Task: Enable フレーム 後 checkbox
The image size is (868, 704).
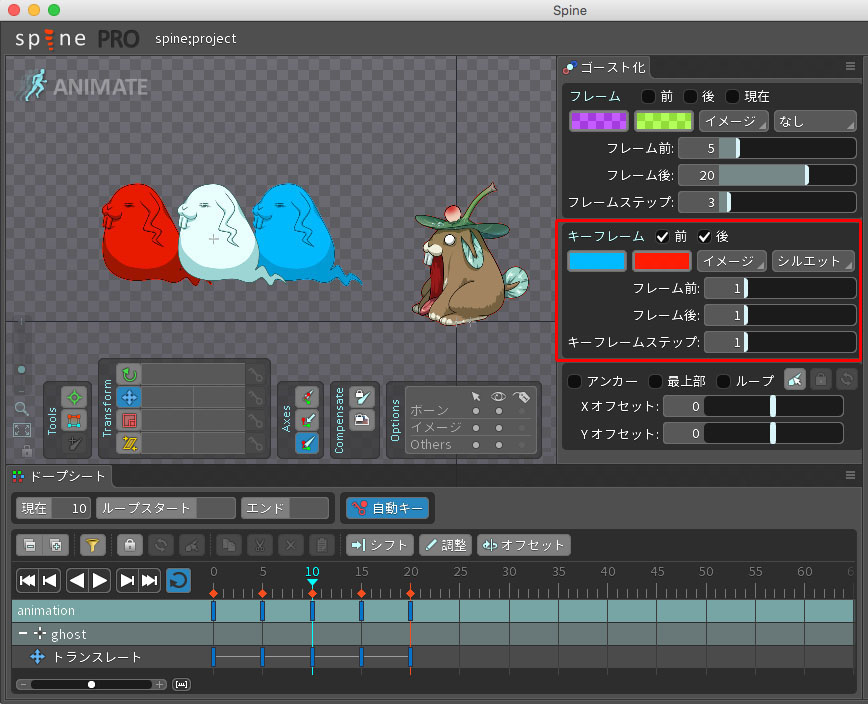Action: point(690,96)
